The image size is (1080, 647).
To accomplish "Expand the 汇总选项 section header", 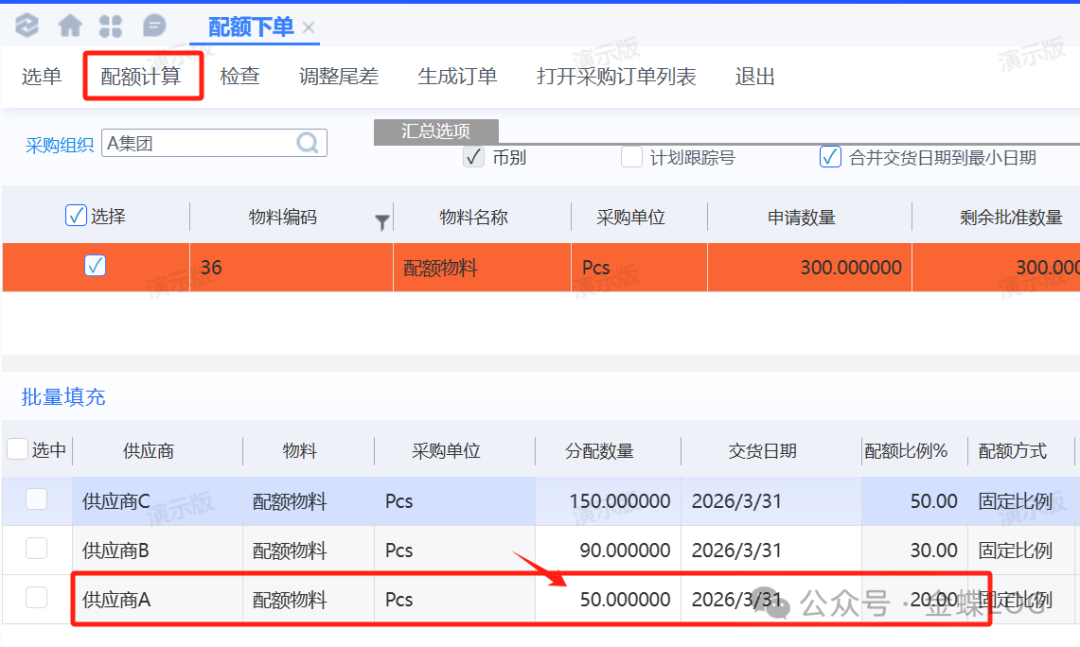I will [x=435, y=131].
